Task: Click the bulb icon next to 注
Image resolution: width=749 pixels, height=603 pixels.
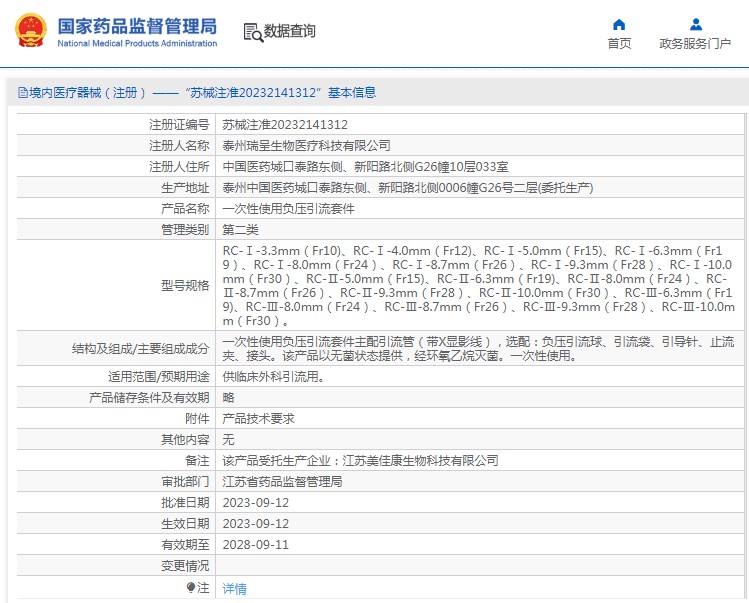Action: [191, 587]
